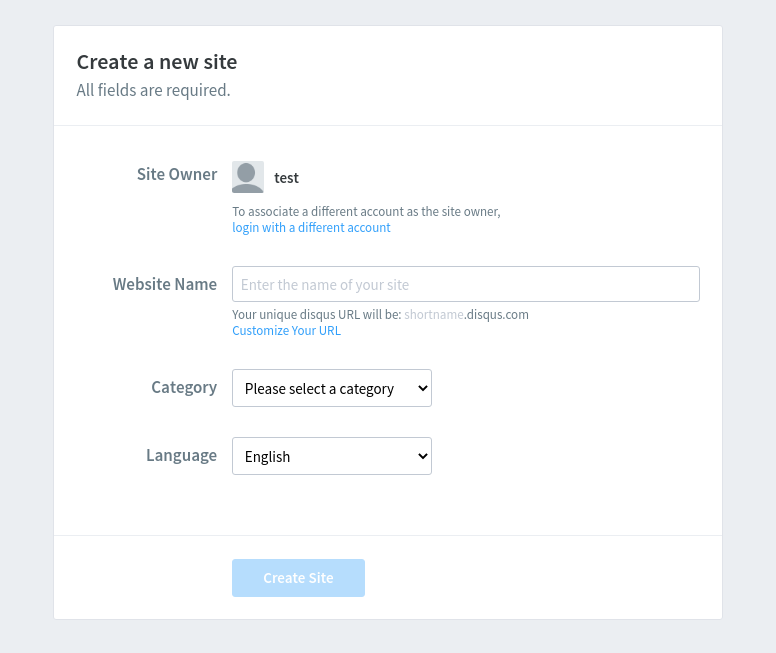Viewport: 776px width, 653px height.
Task: Click the "Category" field label
Action: pyautogui.click(x=184, y=387)
